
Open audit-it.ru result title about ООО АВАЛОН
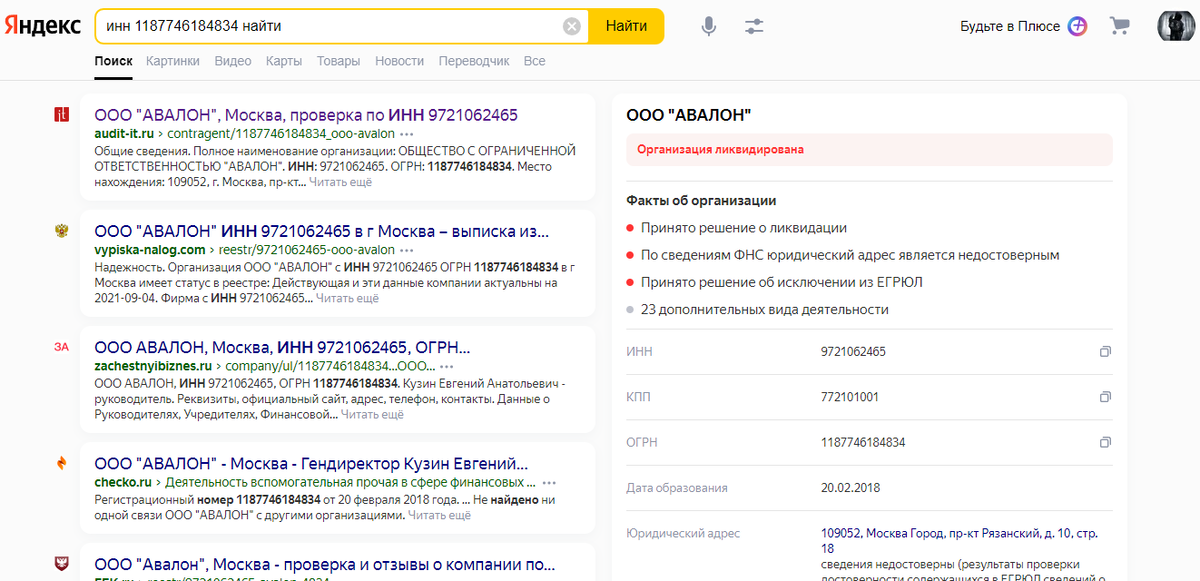306,115
